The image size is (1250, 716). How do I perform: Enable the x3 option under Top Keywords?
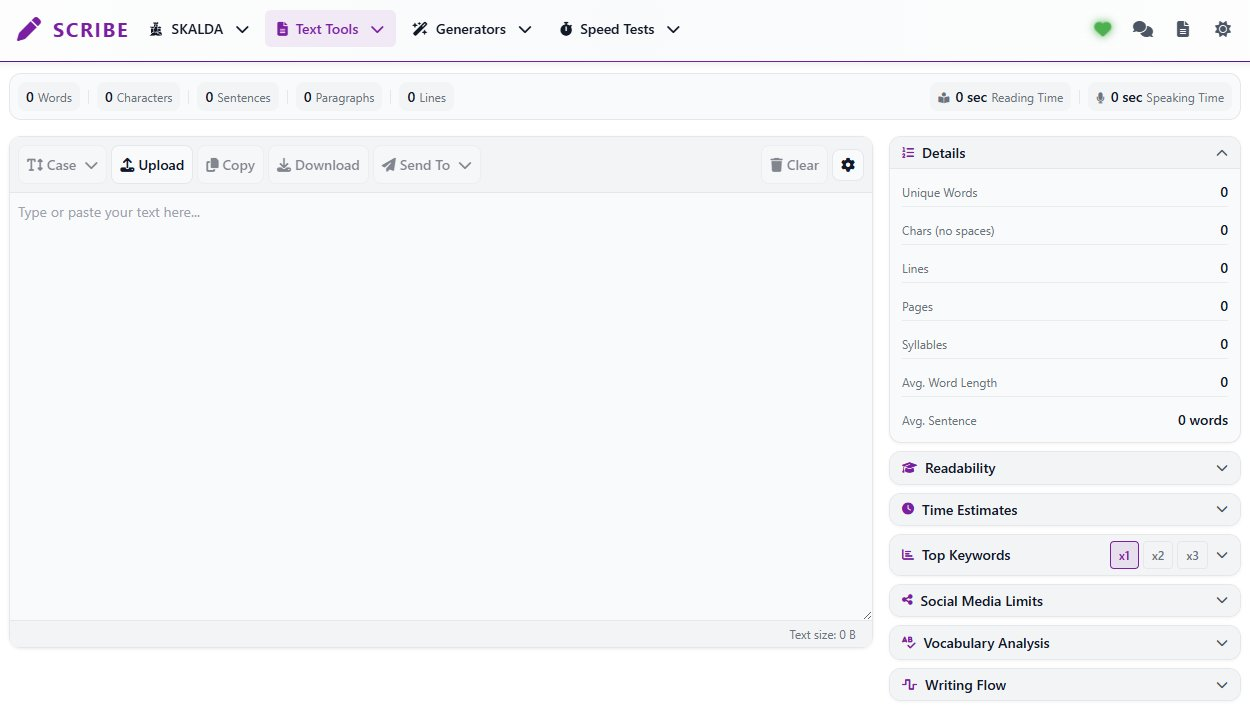point(1192,555)
